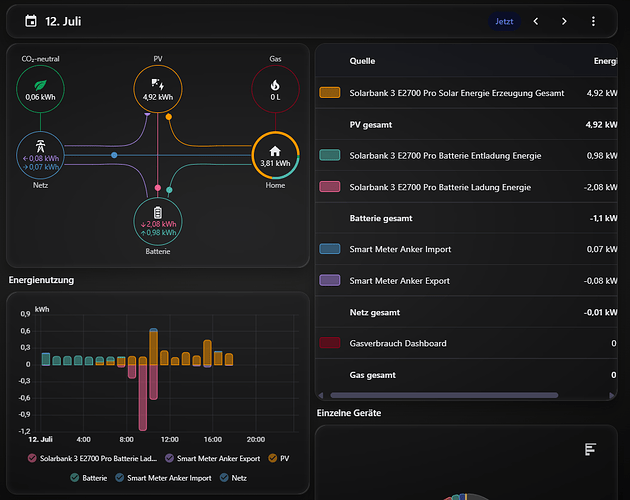Click the 12. Juli date title
This screenshot has width=630, height=500.
point(63,21)
